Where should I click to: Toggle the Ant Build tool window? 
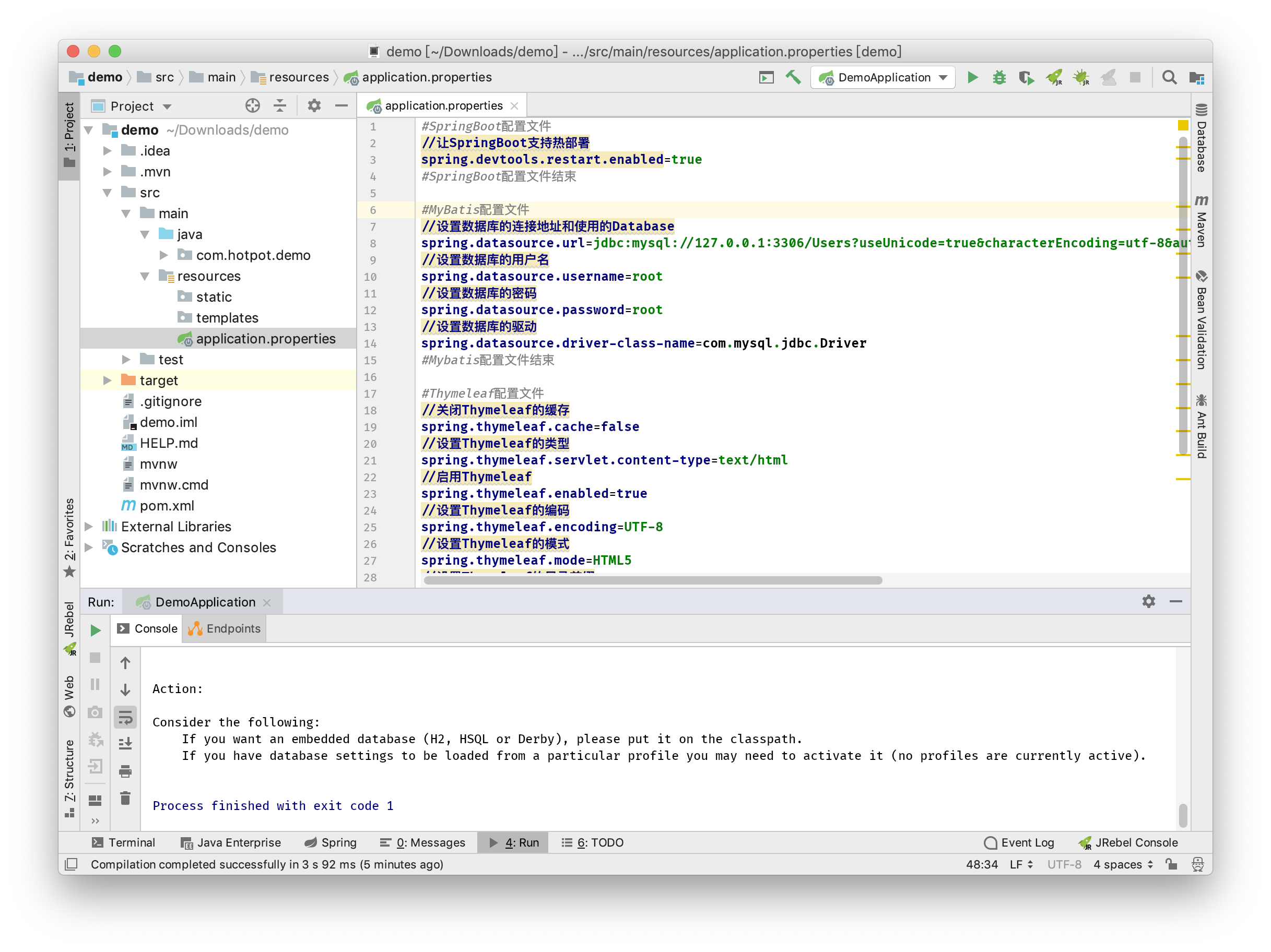1201,425
